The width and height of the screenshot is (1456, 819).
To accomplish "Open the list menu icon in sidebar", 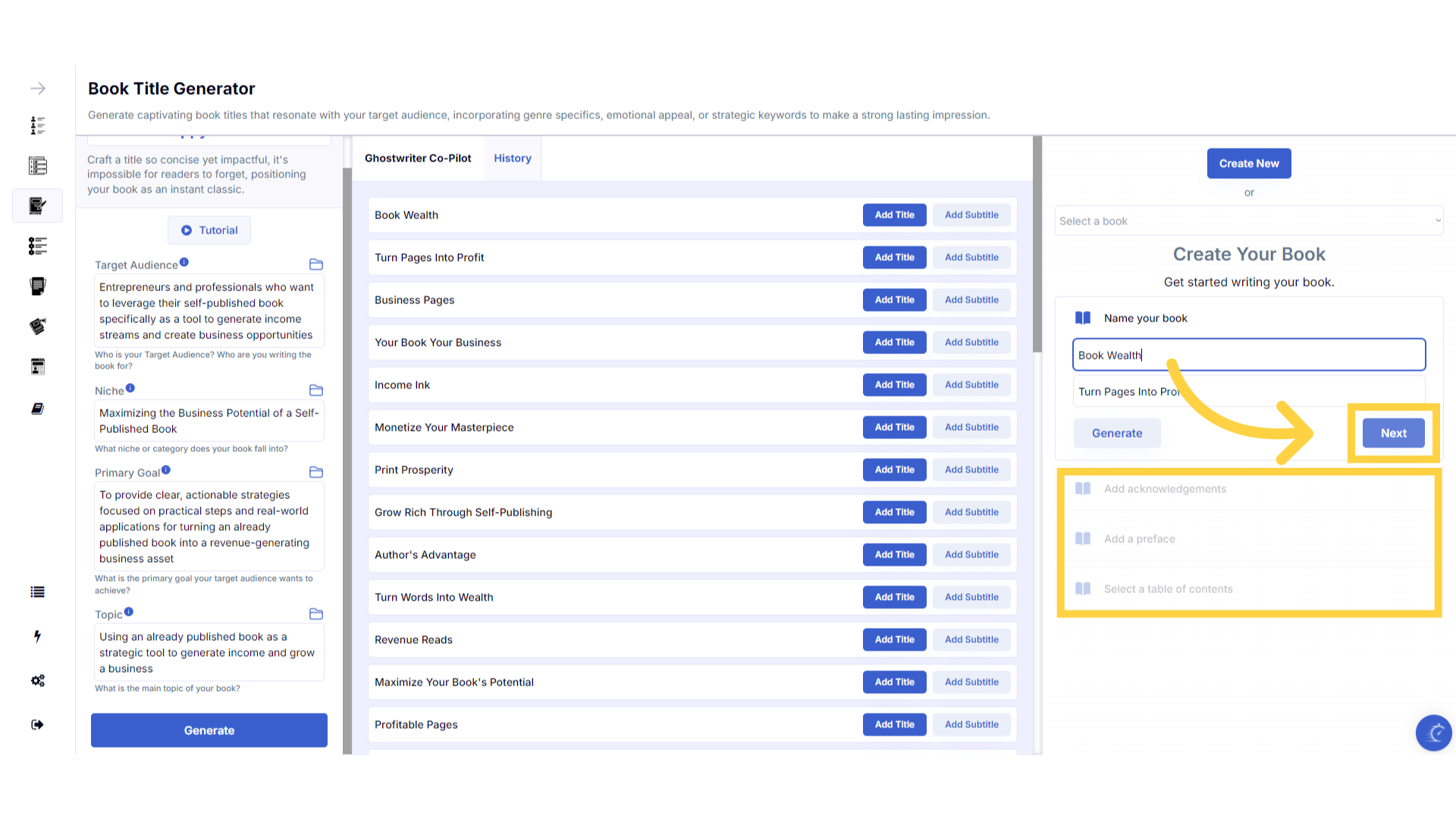I will (37, 592).
